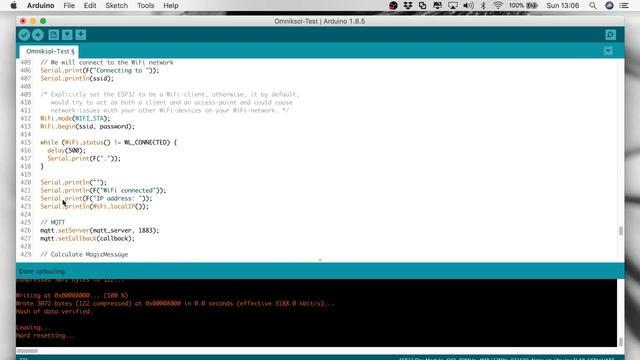
Task: Open the Apple menu
Action: [x=13, y=5]
